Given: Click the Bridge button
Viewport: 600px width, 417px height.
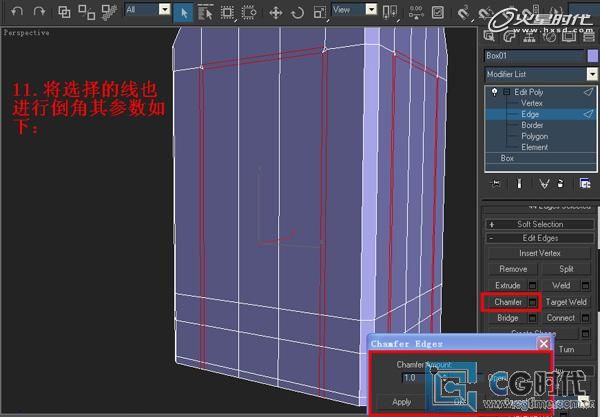Looking at the screenshot, I should tap(508, 318).
